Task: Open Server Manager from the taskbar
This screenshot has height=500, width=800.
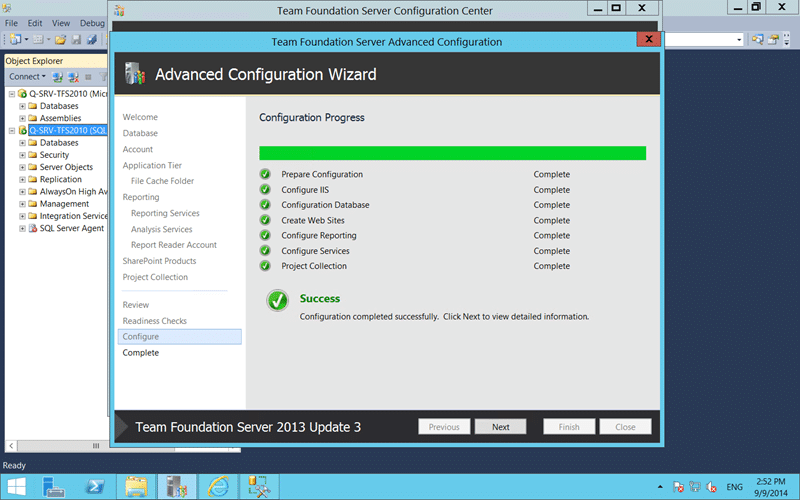Action: point(53,487)
